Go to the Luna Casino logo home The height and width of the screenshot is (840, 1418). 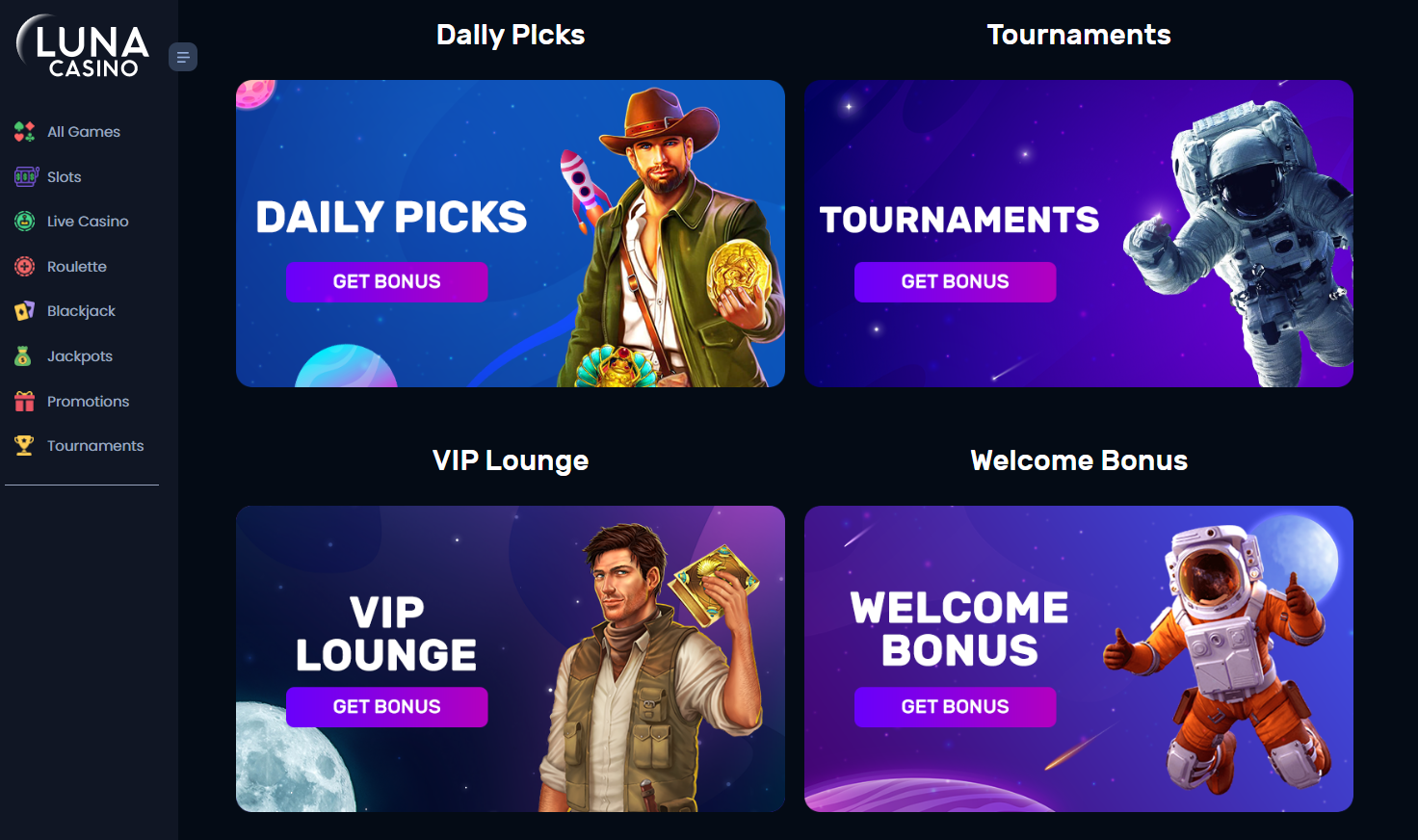tap(83, 46)
